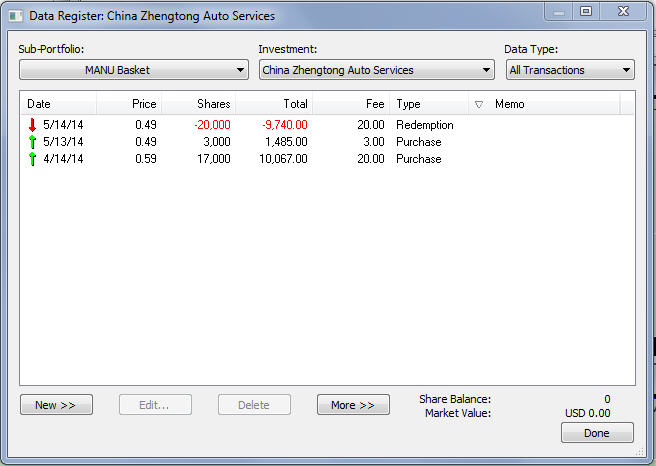656x466 pixels.
Task: Close the Data Register window
Action: click(x=623, y=11)
